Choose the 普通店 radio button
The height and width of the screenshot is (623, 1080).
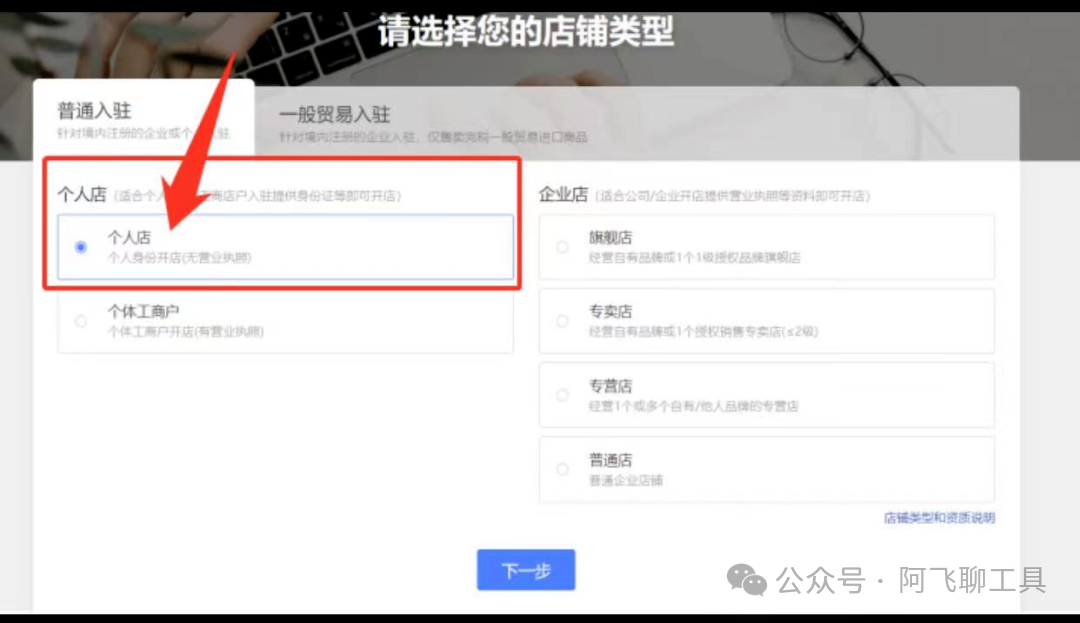[x=562, y=469]
